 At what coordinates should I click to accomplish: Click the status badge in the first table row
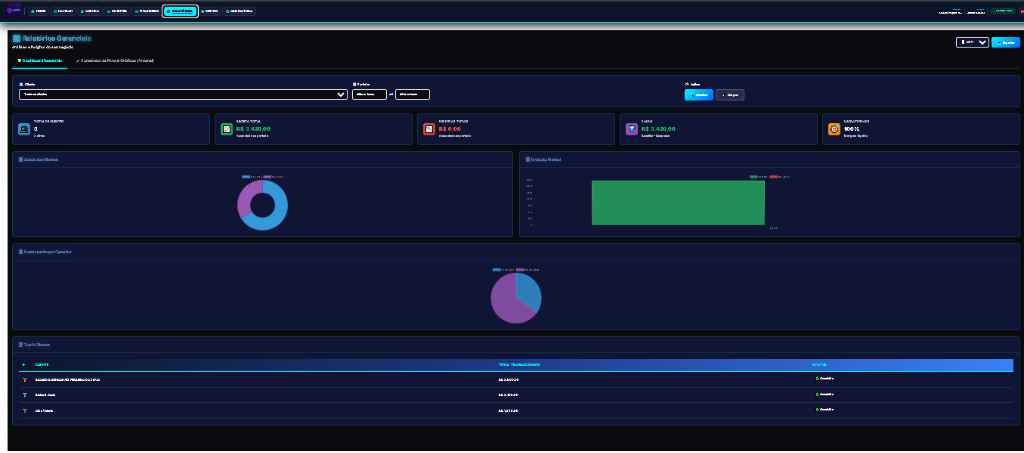(825, 379)
